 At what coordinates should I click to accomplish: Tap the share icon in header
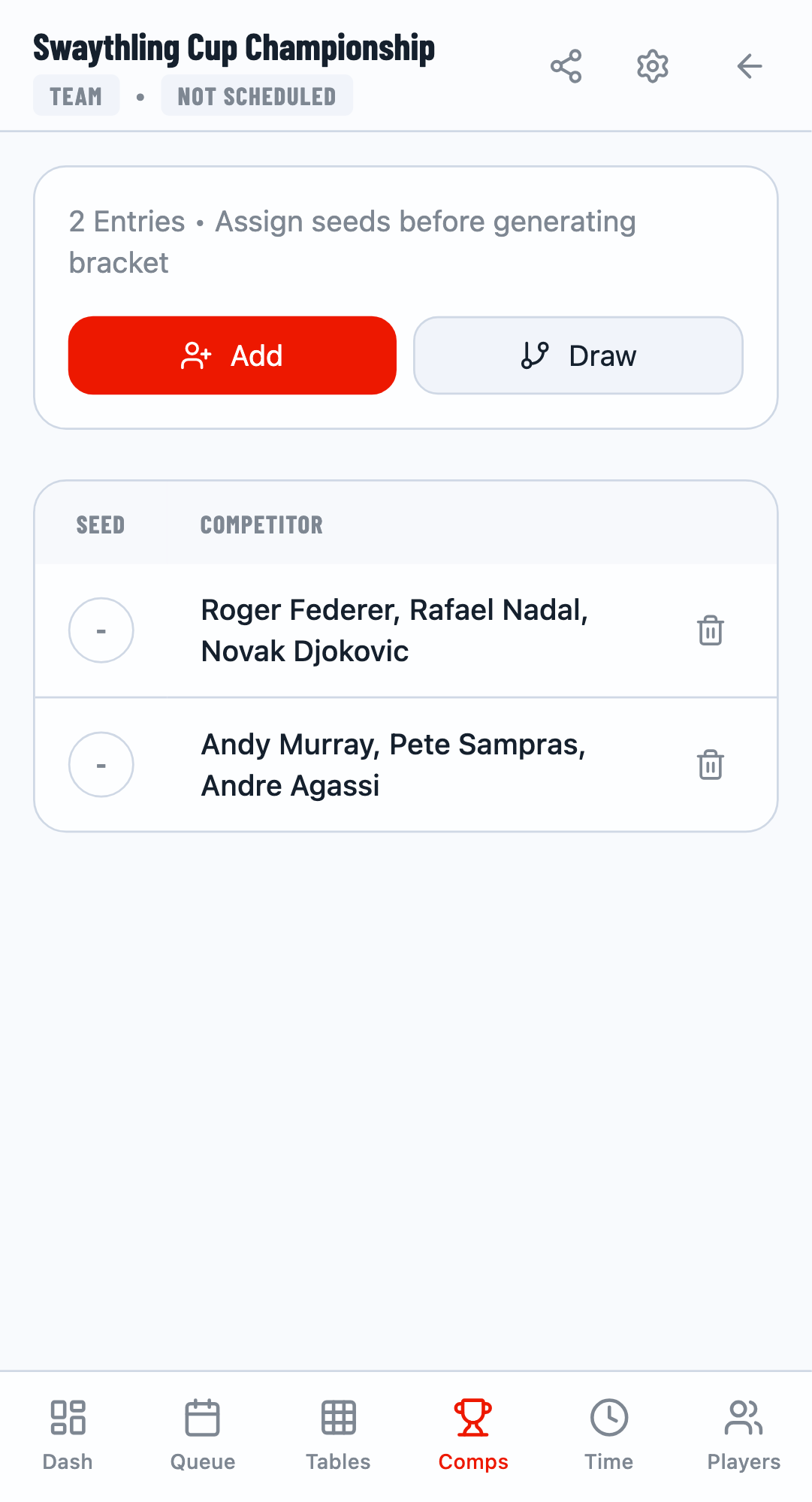pos(566,66)
